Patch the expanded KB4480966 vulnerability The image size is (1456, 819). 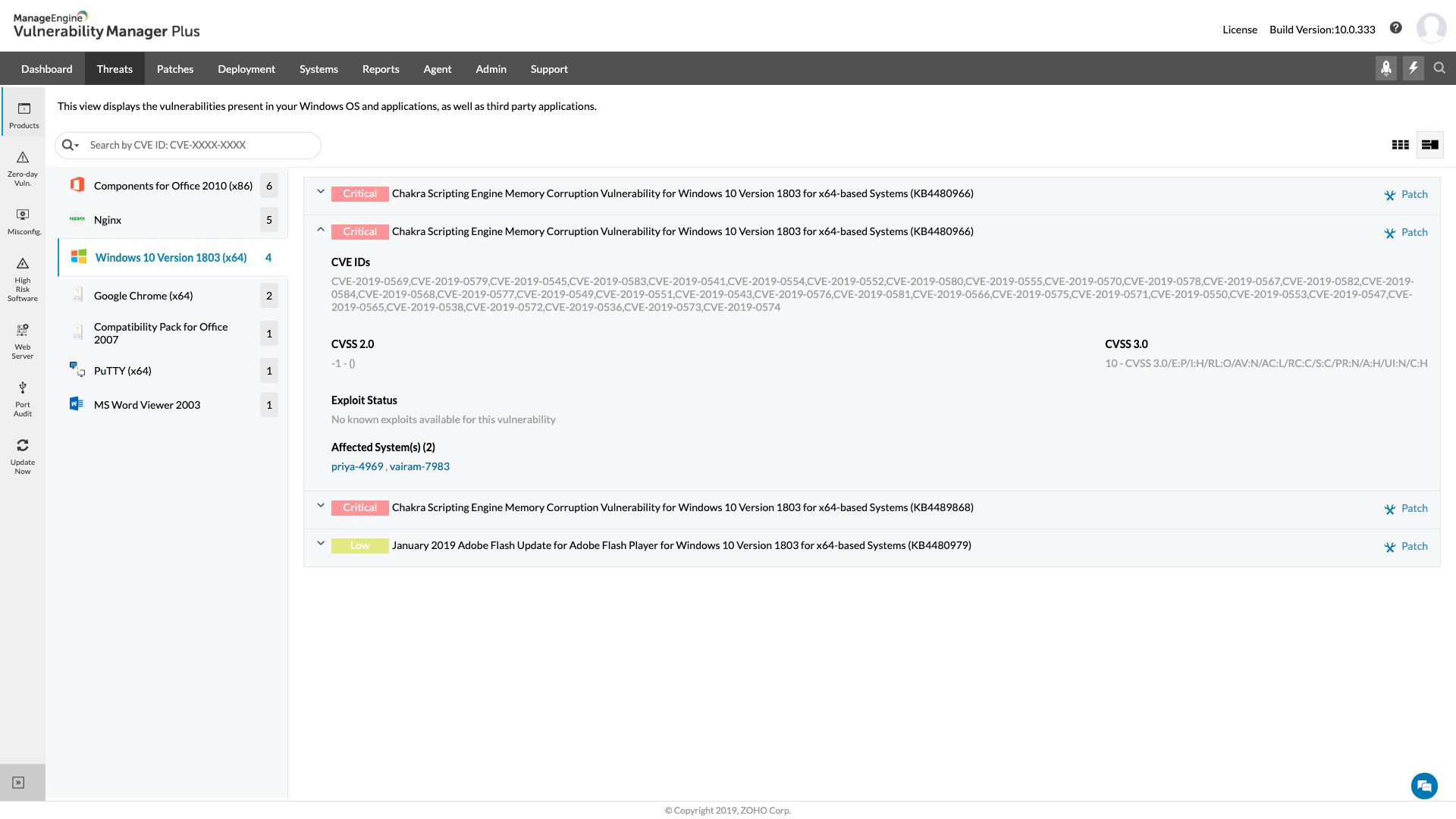tap(1406, 232)
